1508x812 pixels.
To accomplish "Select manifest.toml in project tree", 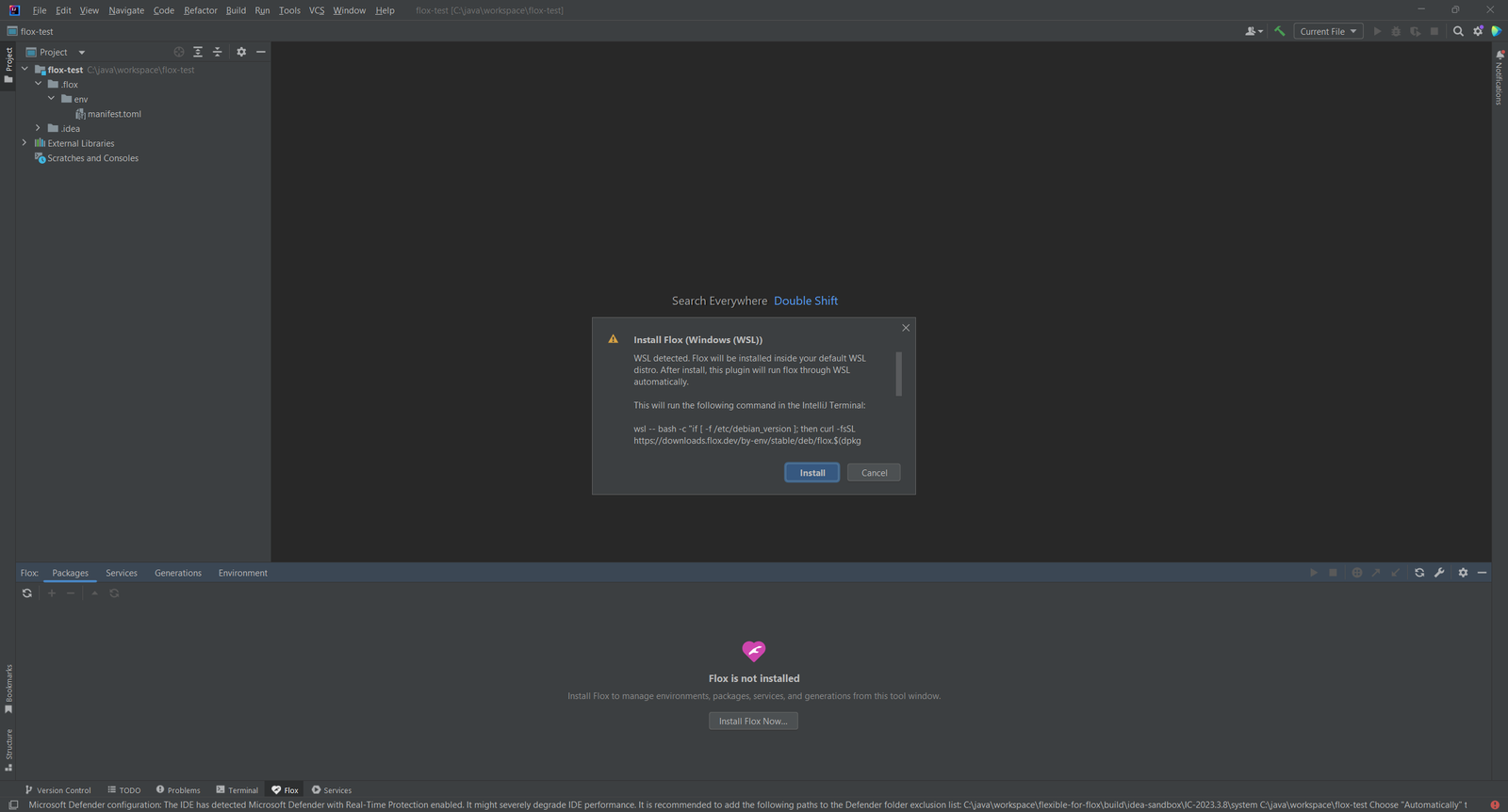I will coord(108,114).
